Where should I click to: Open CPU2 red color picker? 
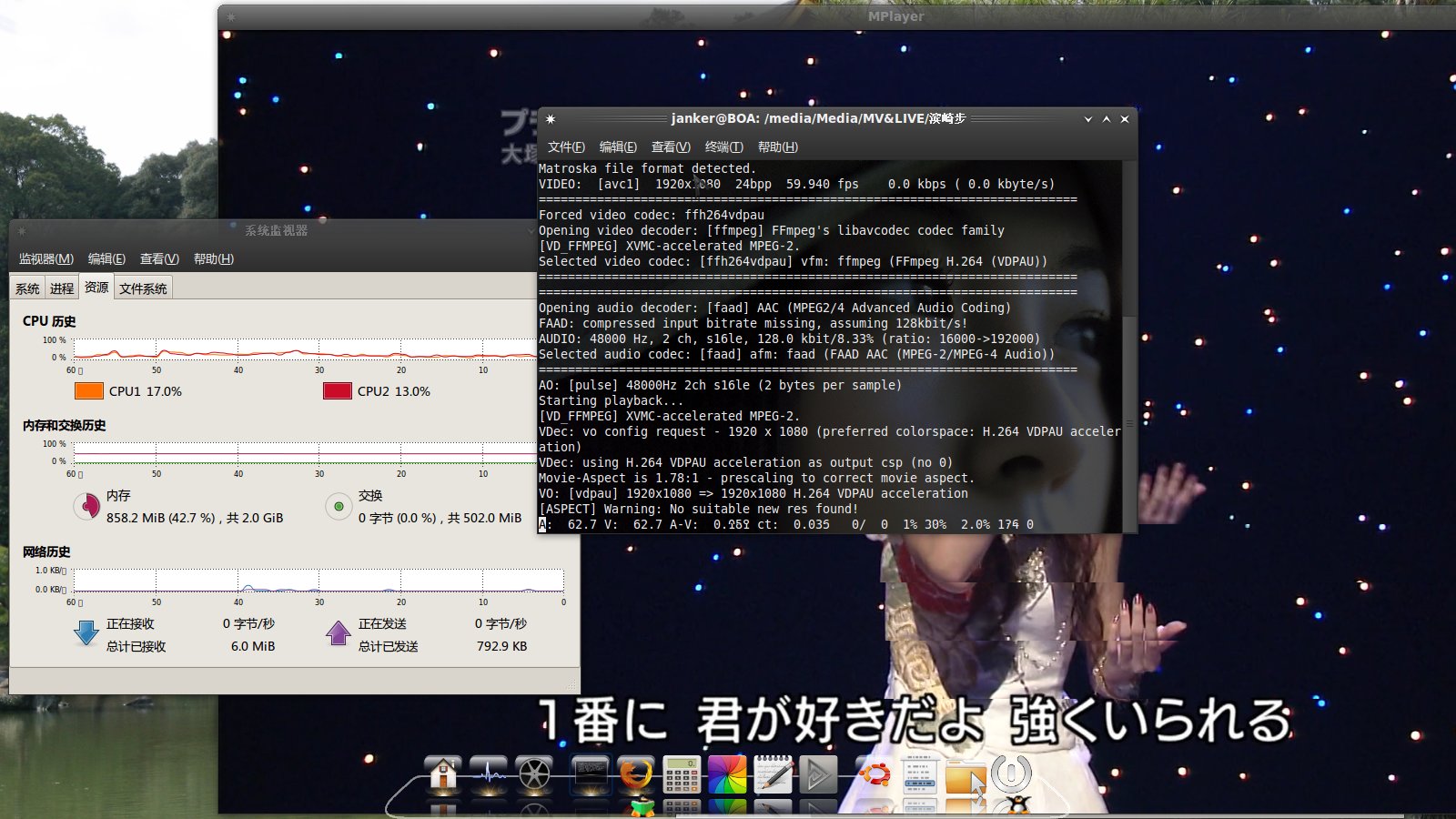point(338,391)
